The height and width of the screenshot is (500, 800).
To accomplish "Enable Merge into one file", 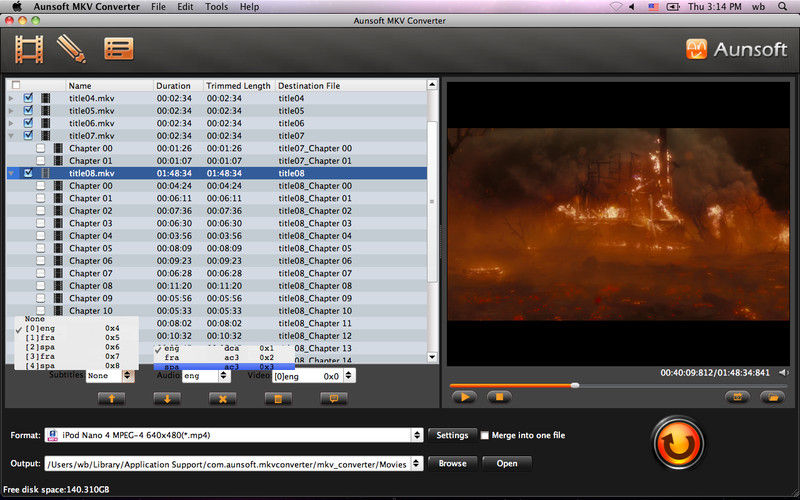I will point(485,435).
